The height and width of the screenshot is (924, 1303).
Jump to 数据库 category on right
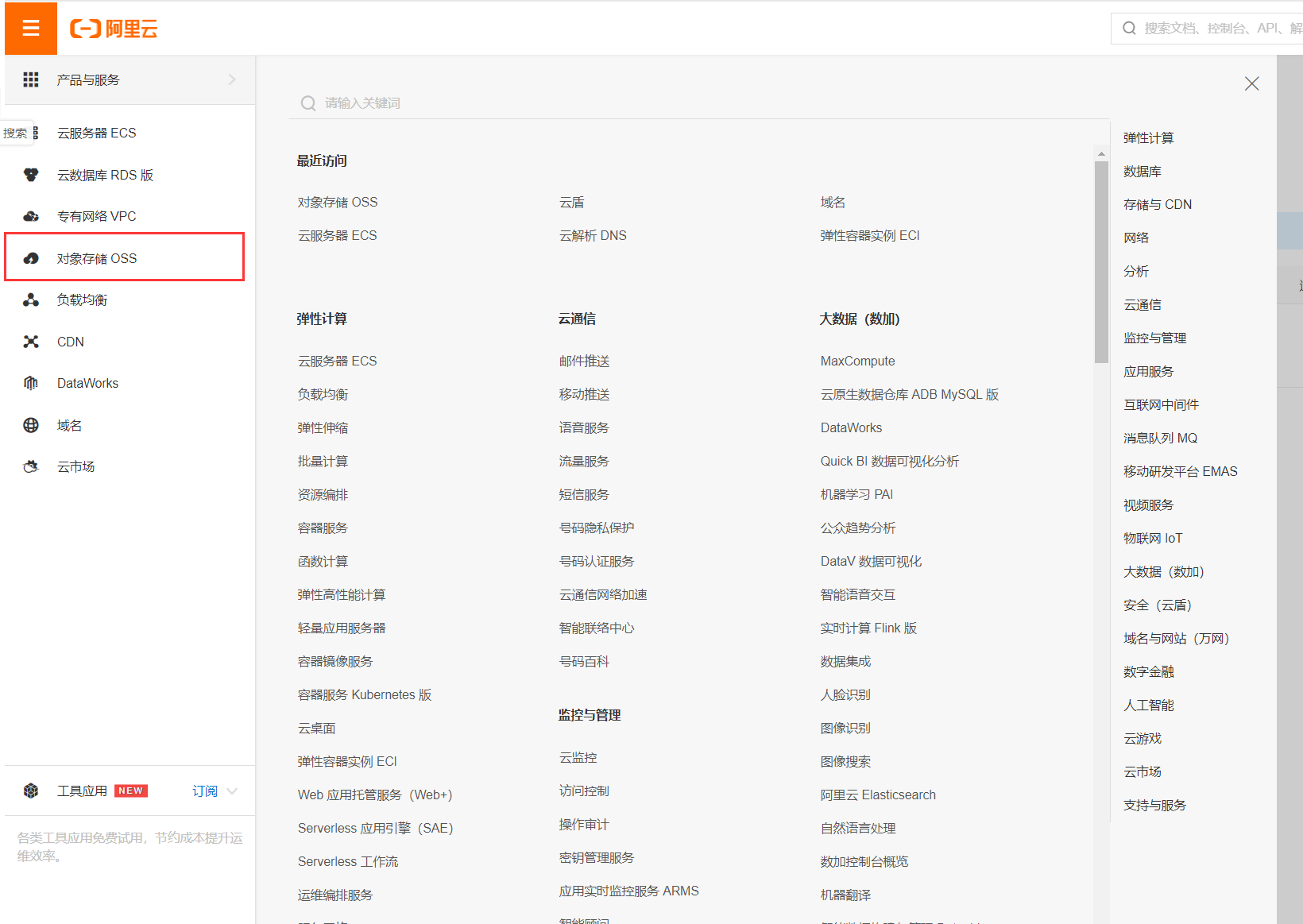[1142, 171]
